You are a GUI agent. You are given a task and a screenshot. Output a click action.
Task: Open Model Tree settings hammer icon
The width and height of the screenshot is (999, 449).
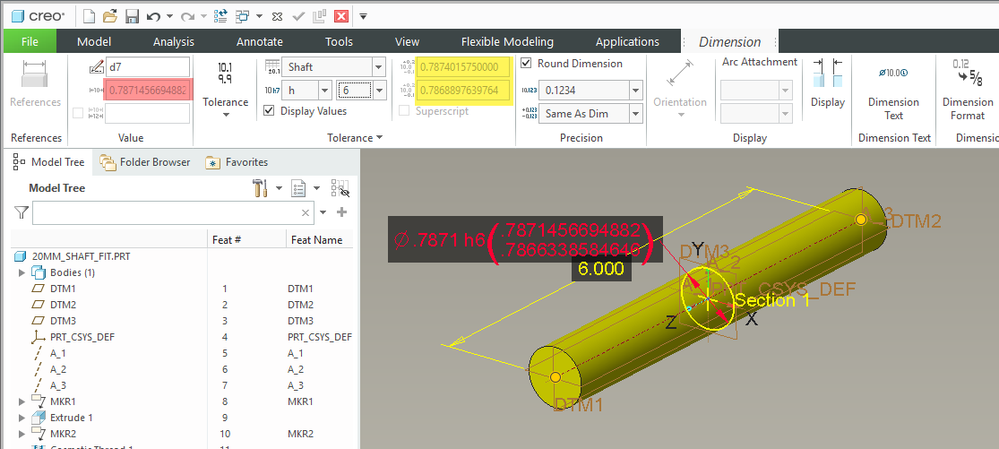click(x=260, y=188)
